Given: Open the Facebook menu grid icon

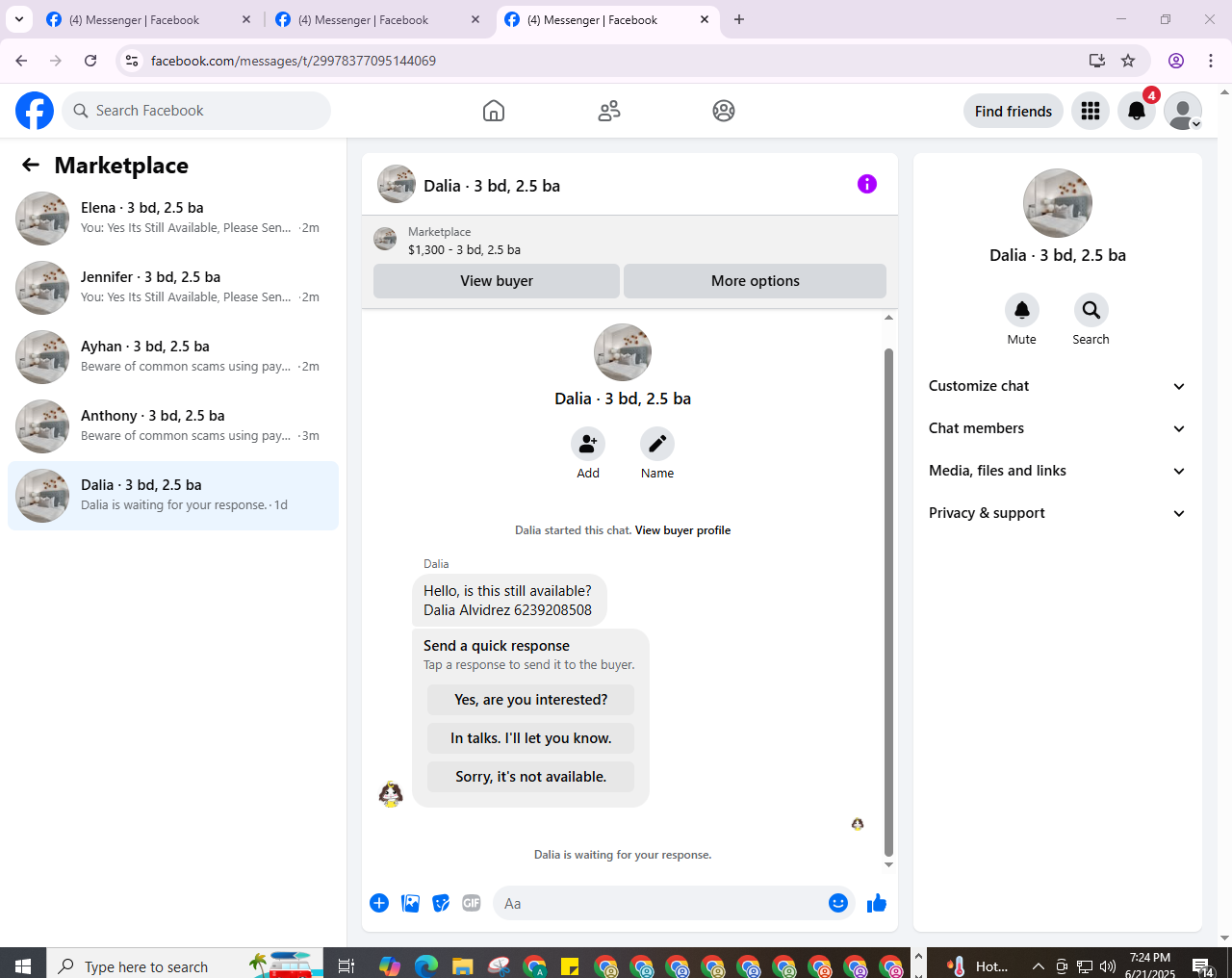Looking at the screenshot, I should (1091, 111).
